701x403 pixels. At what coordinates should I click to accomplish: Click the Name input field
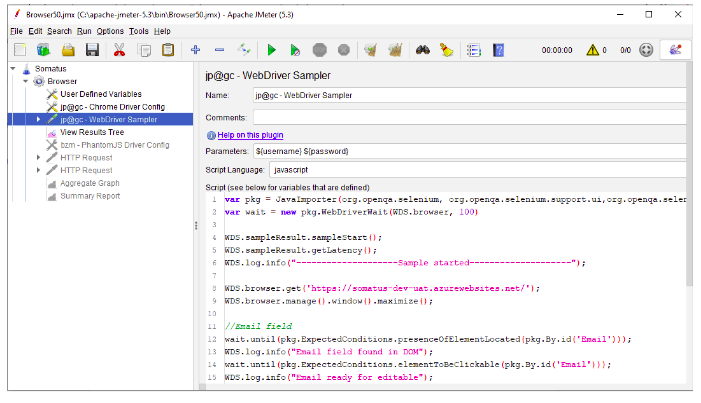[469, 95]
